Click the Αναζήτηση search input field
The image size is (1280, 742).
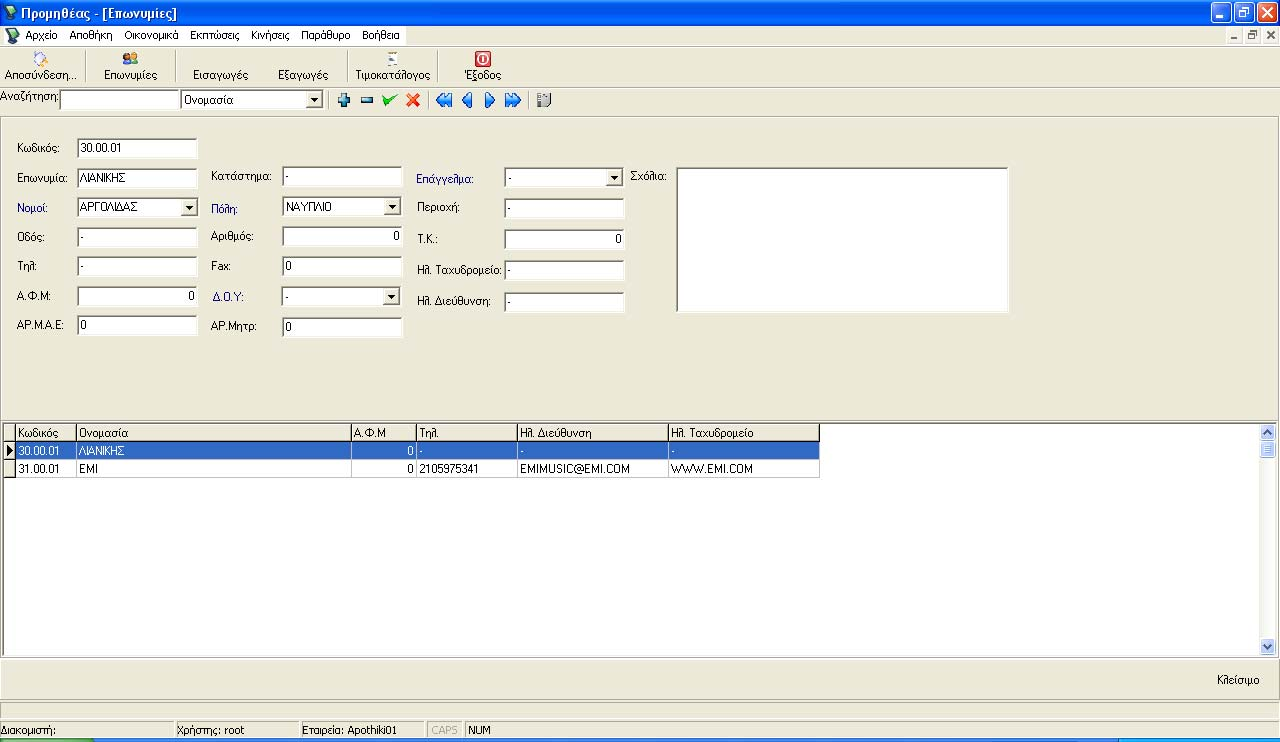[120, 100]
